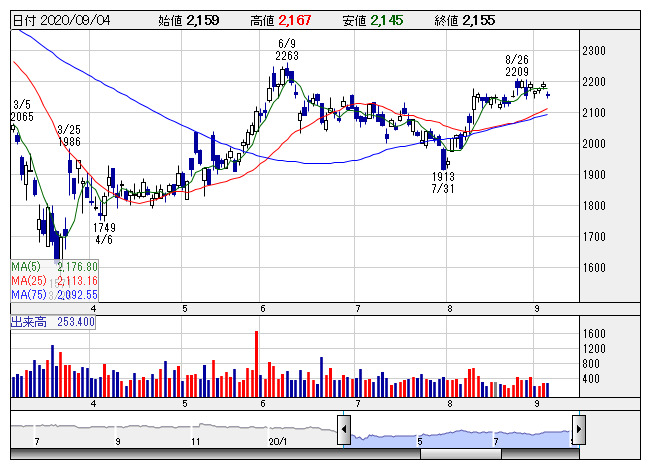Click the 8/26 high label 2209

pos(517,73)
